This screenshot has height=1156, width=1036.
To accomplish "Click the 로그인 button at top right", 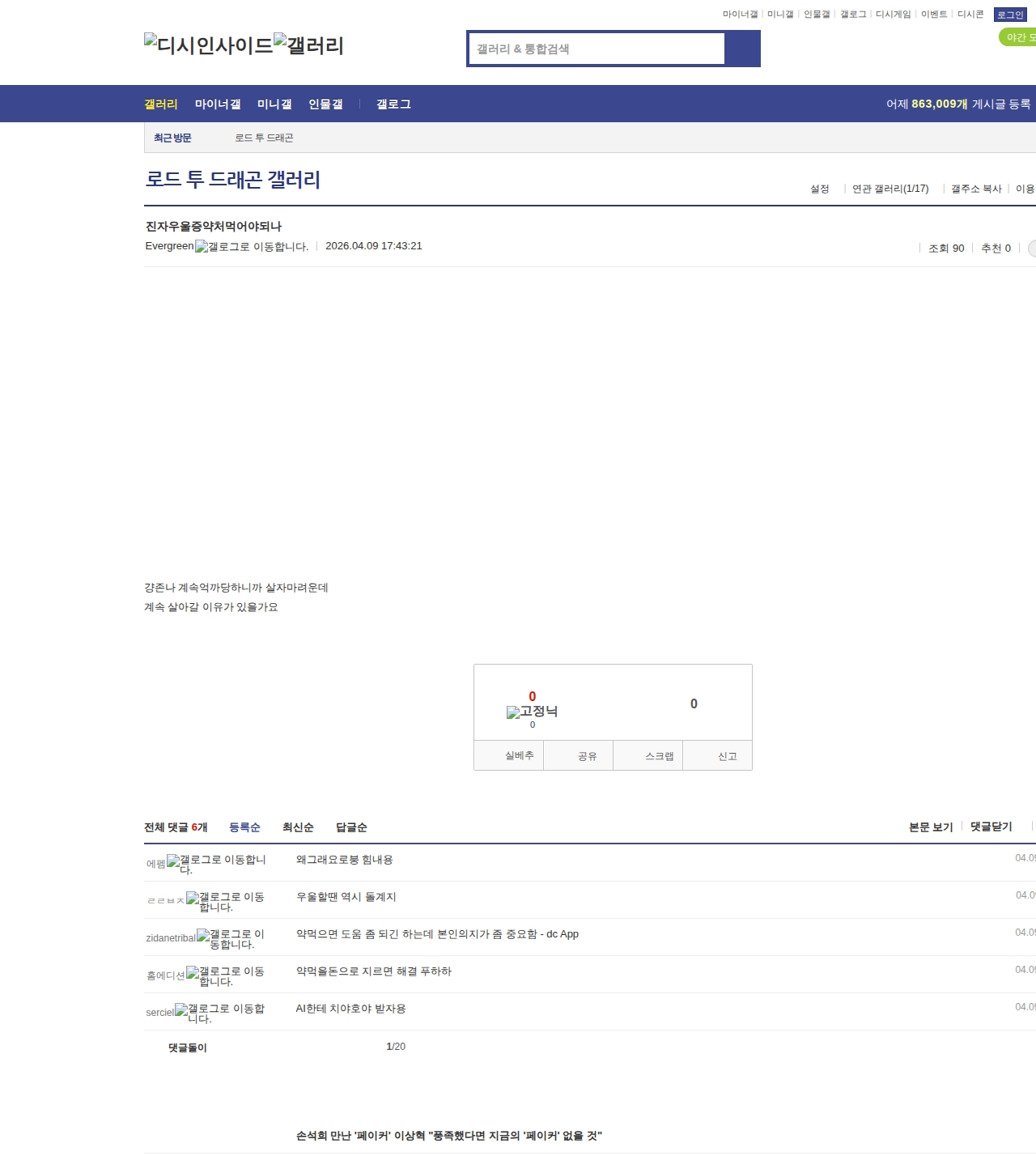I will [x=1009, y=15].
